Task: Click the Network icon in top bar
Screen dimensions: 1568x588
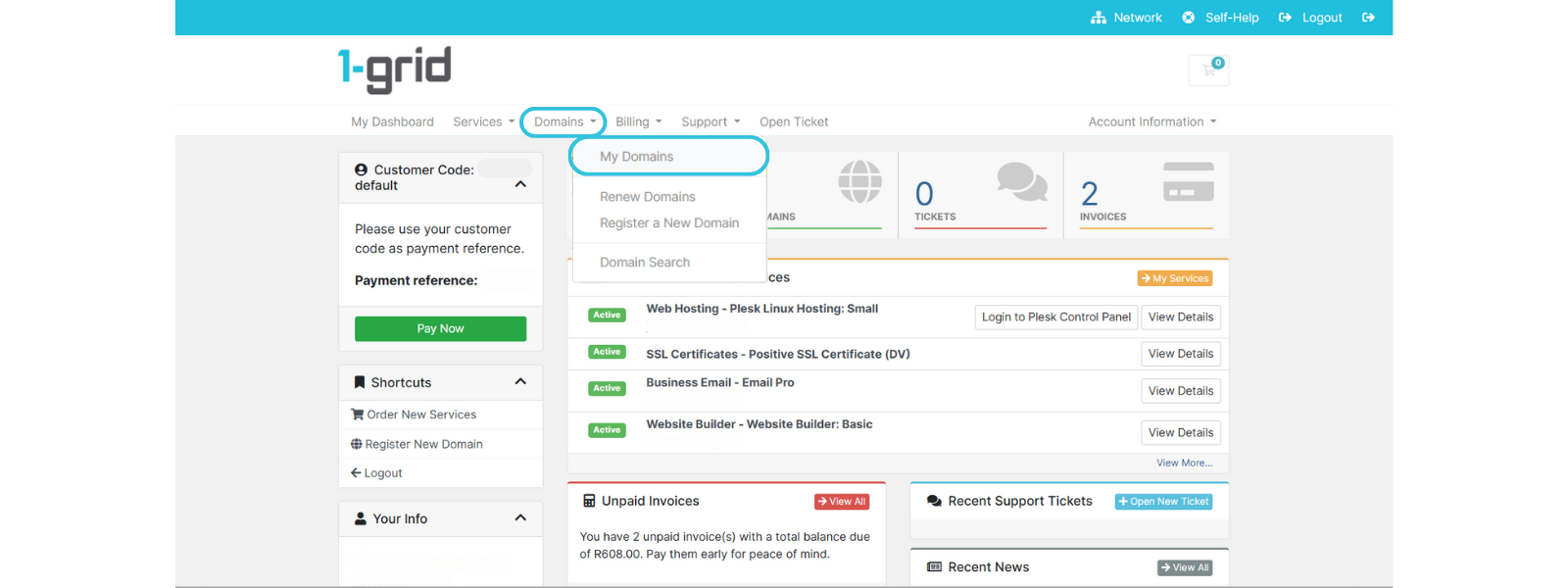Action: 1098,18
